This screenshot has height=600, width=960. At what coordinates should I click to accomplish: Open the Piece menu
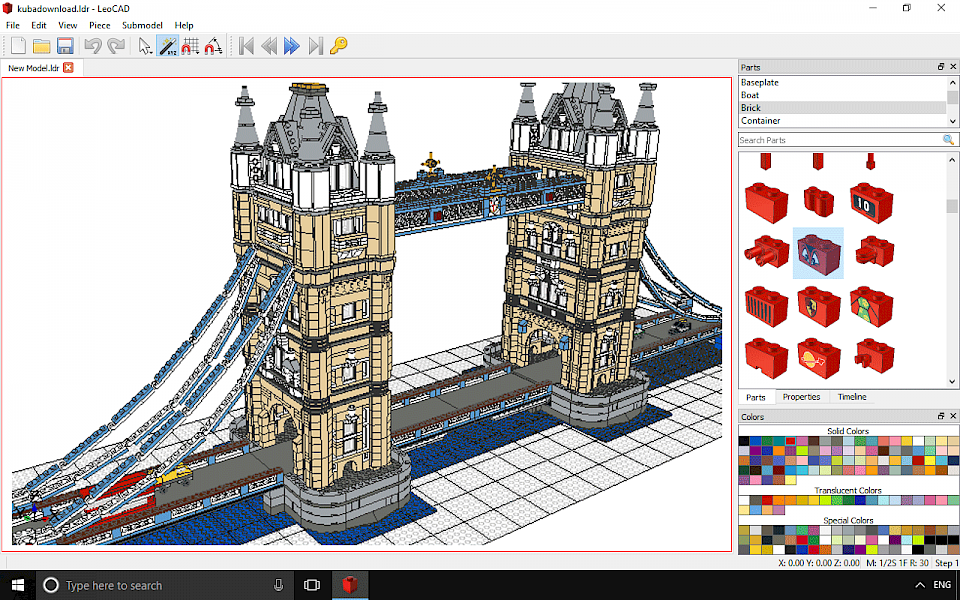point(99,25)
